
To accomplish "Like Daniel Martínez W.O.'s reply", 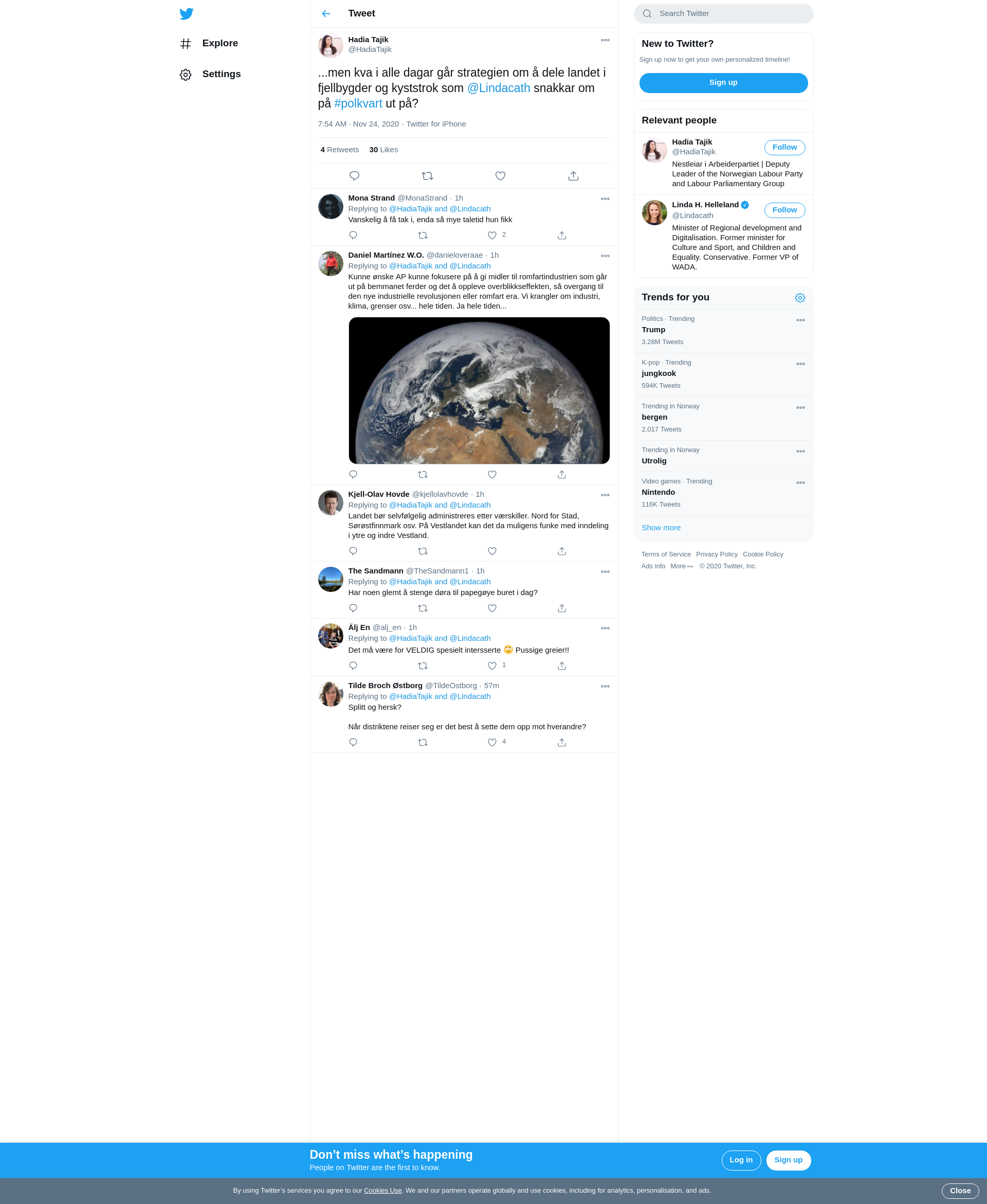I will coord(492,474).
